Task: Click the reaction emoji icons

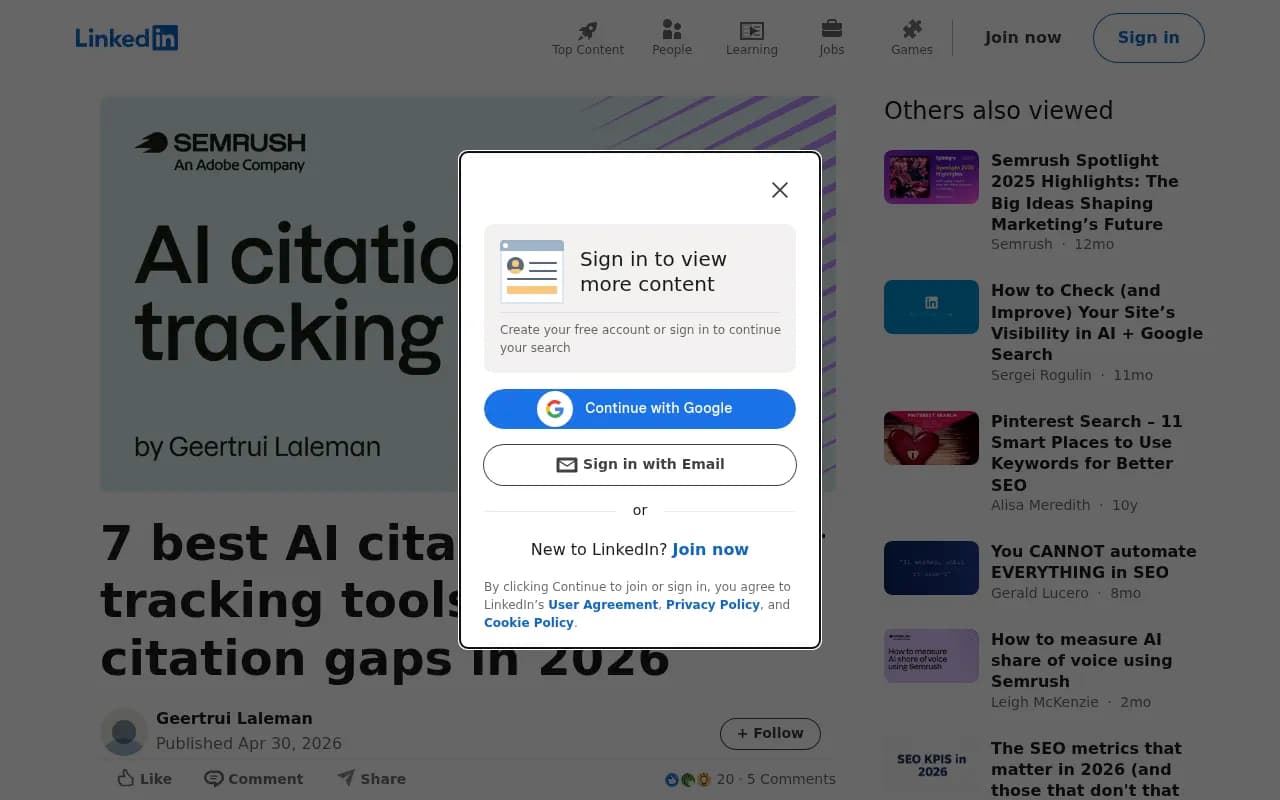Action: 688,779
